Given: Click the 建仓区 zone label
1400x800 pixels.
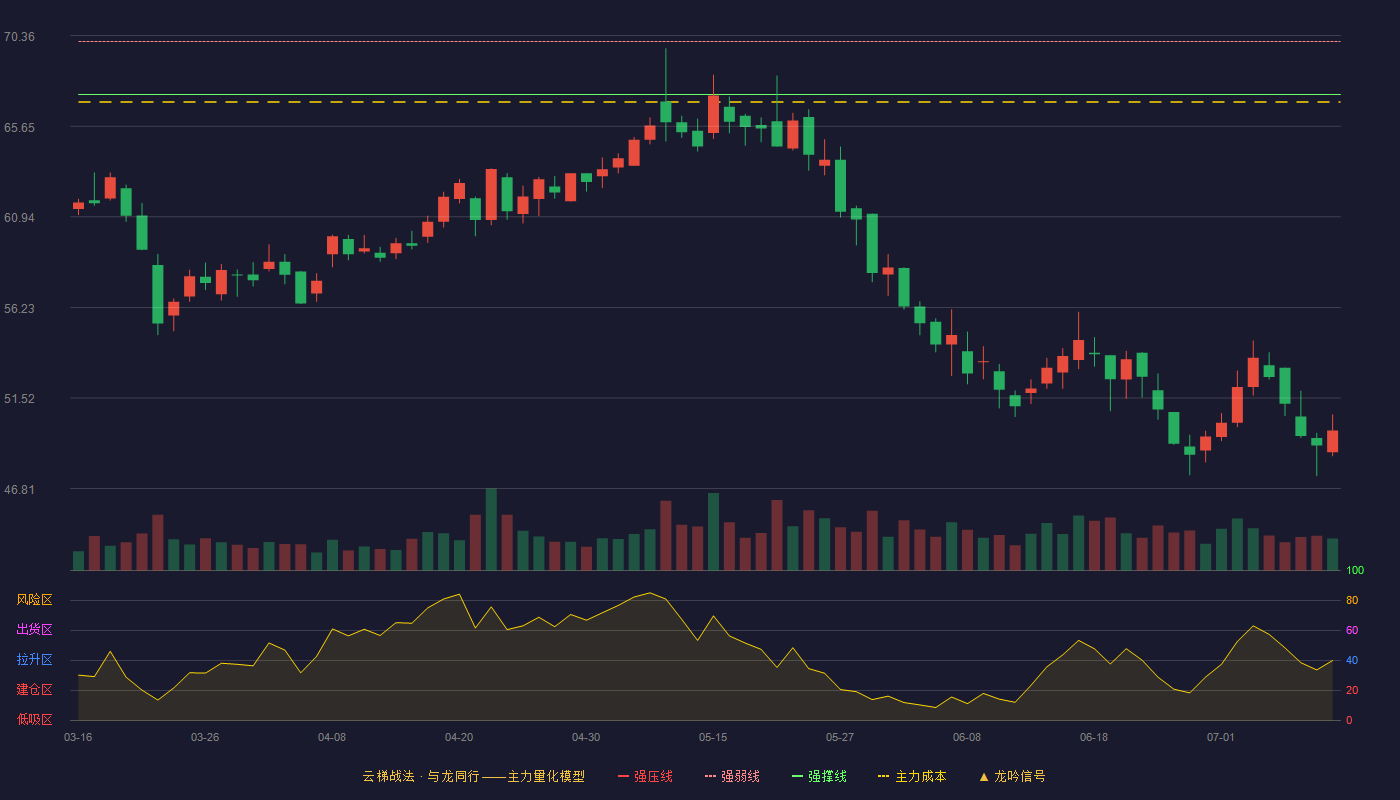Looking at the screenshot, I should [x=34, y=690].
